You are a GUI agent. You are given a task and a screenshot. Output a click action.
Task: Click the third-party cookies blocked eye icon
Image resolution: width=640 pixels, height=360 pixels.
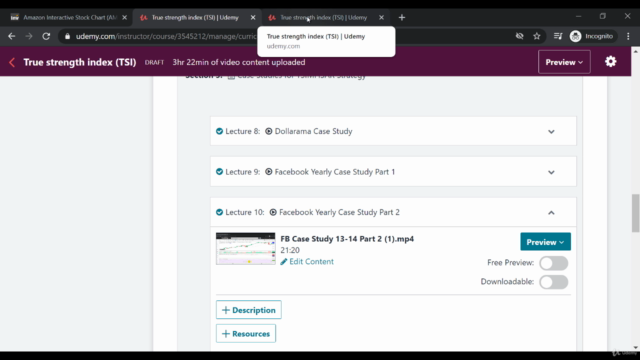(x=519, y=36)
